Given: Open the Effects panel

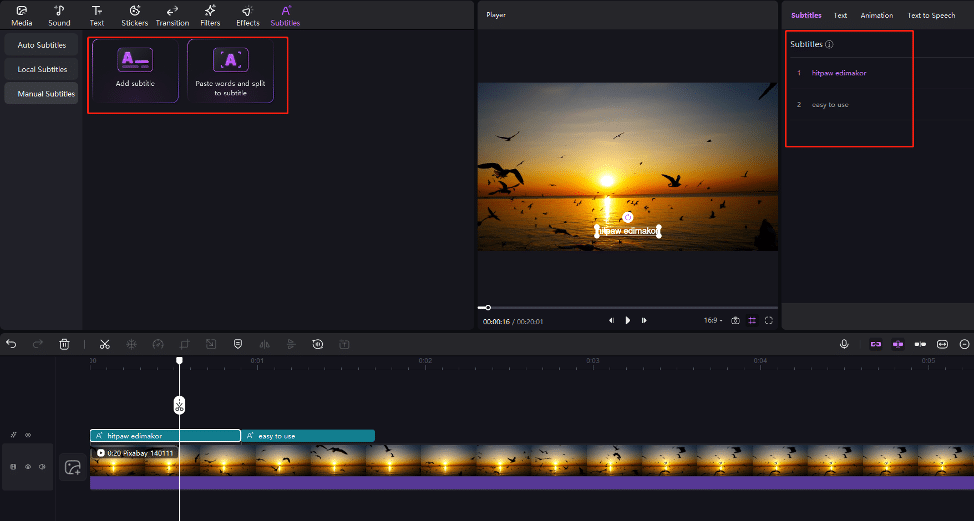Looking at the screenshot, I should pyautogui.click(x=248, y=16).
